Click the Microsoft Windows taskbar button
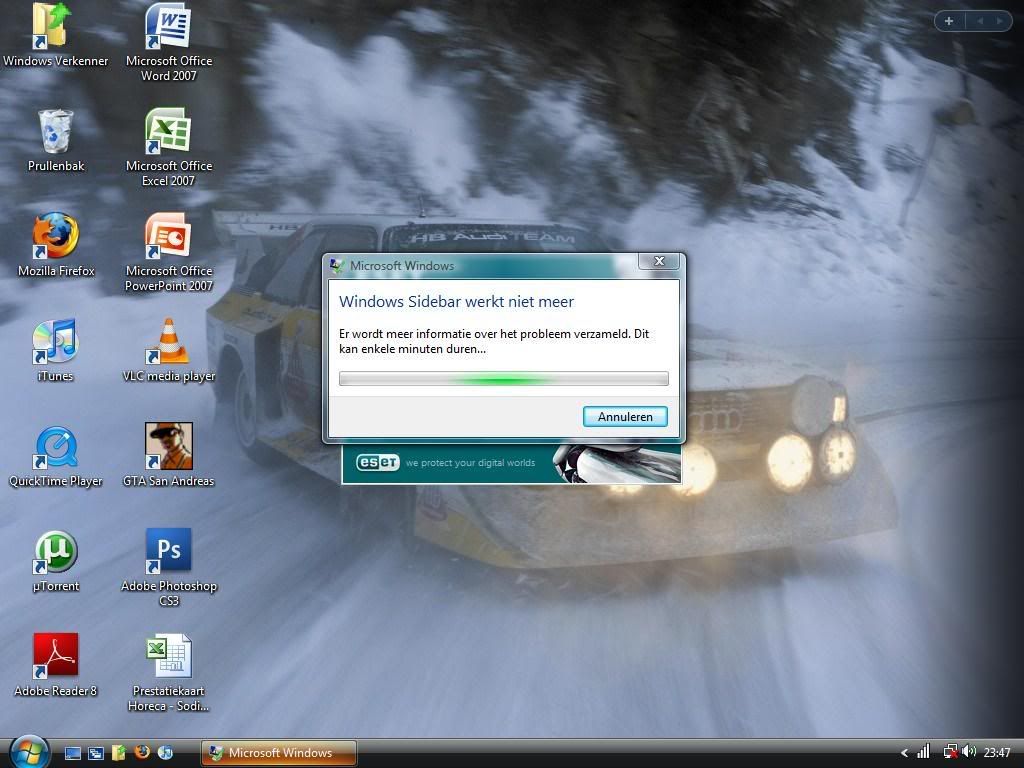The width and height of the screenshot is (1024, 768). click(279, 753)
